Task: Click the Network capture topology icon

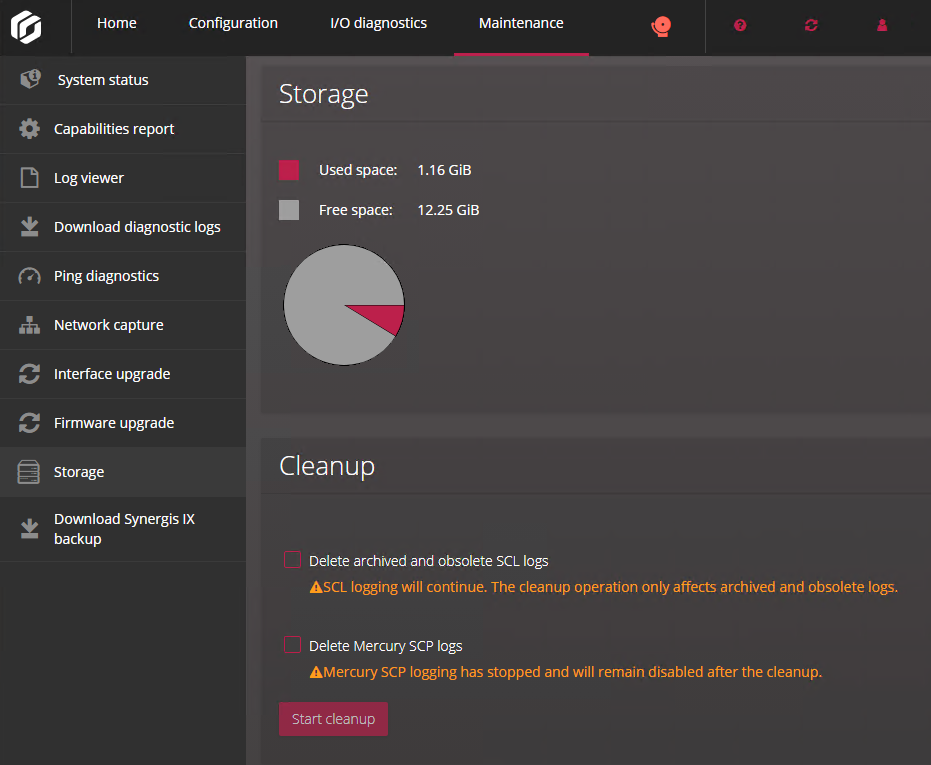Action: pos(30,325)
